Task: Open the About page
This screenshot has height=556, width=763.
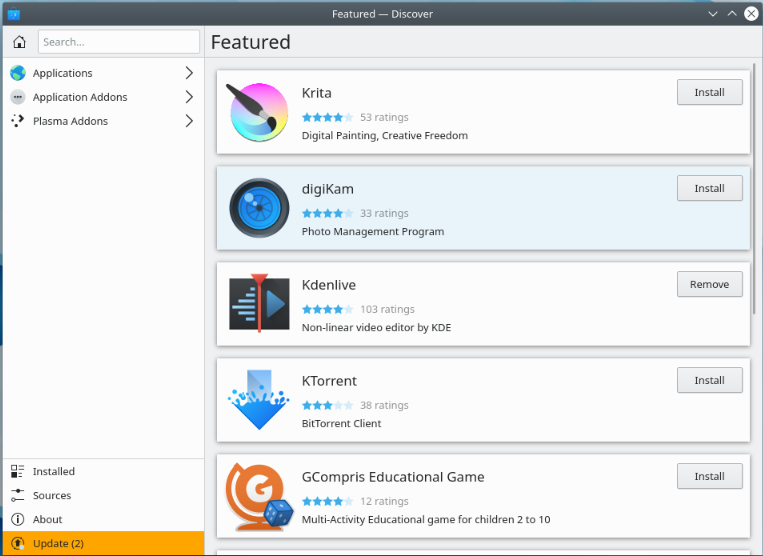Action: [x=103, y=520]
